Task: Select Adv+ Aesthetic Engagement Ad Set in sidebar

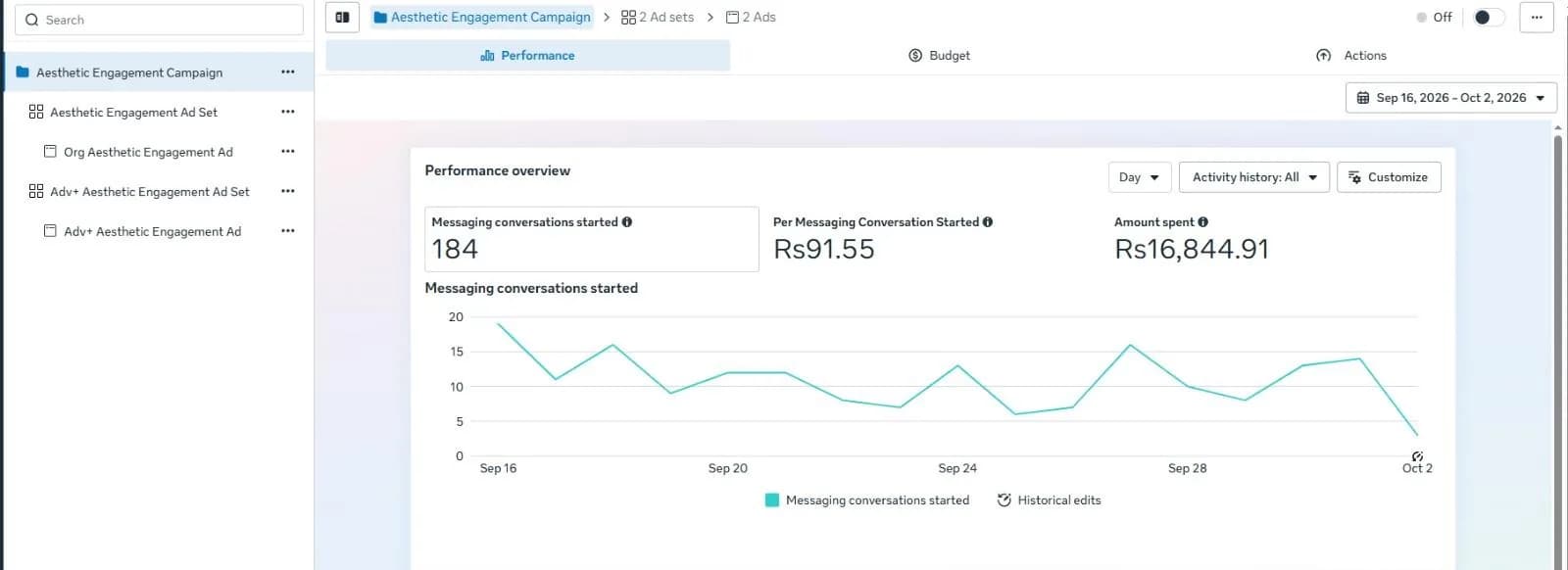Action: [x=150, y=192]
